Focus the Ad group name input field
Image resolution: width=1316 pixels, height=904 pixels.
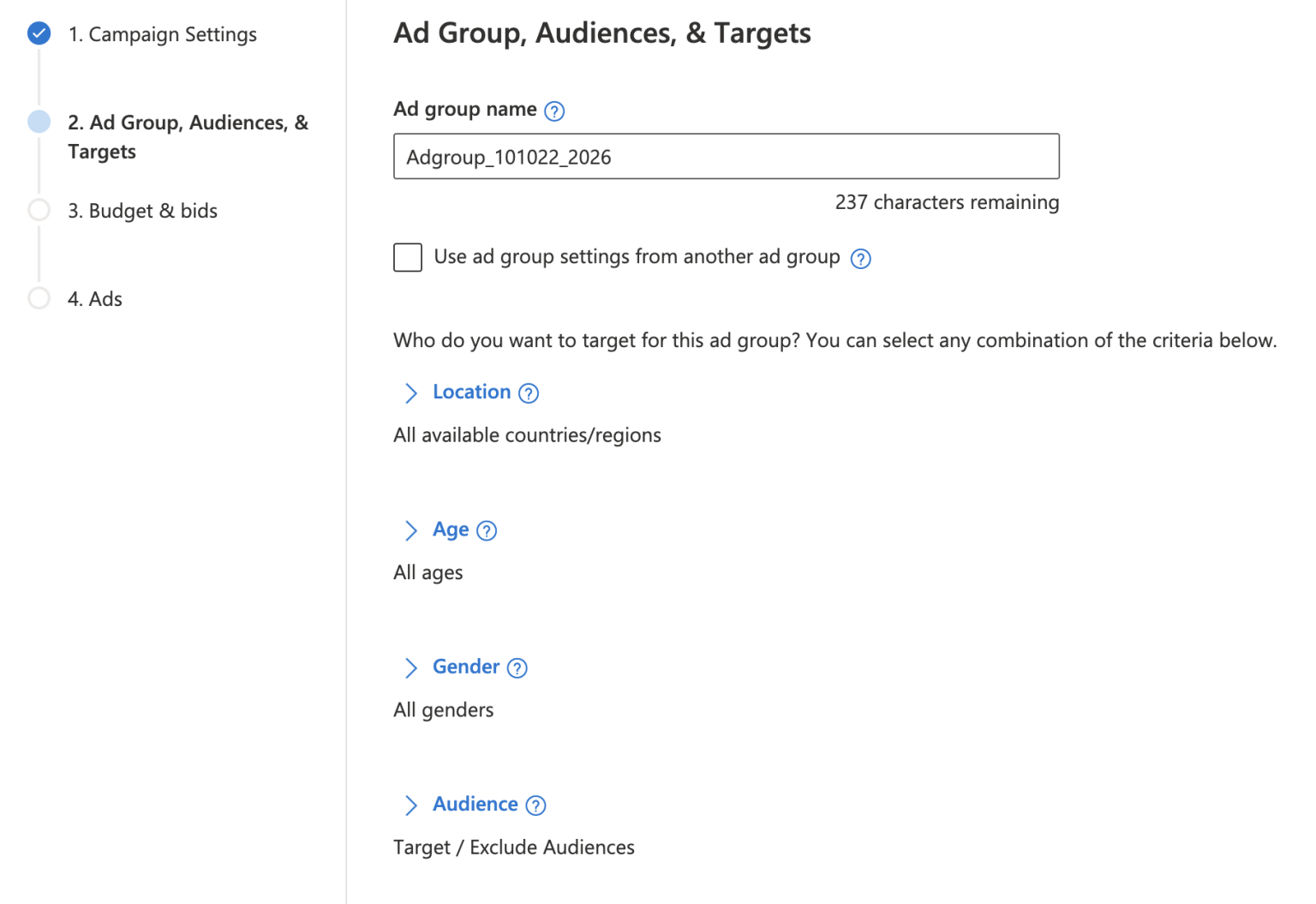coord(727,156)
